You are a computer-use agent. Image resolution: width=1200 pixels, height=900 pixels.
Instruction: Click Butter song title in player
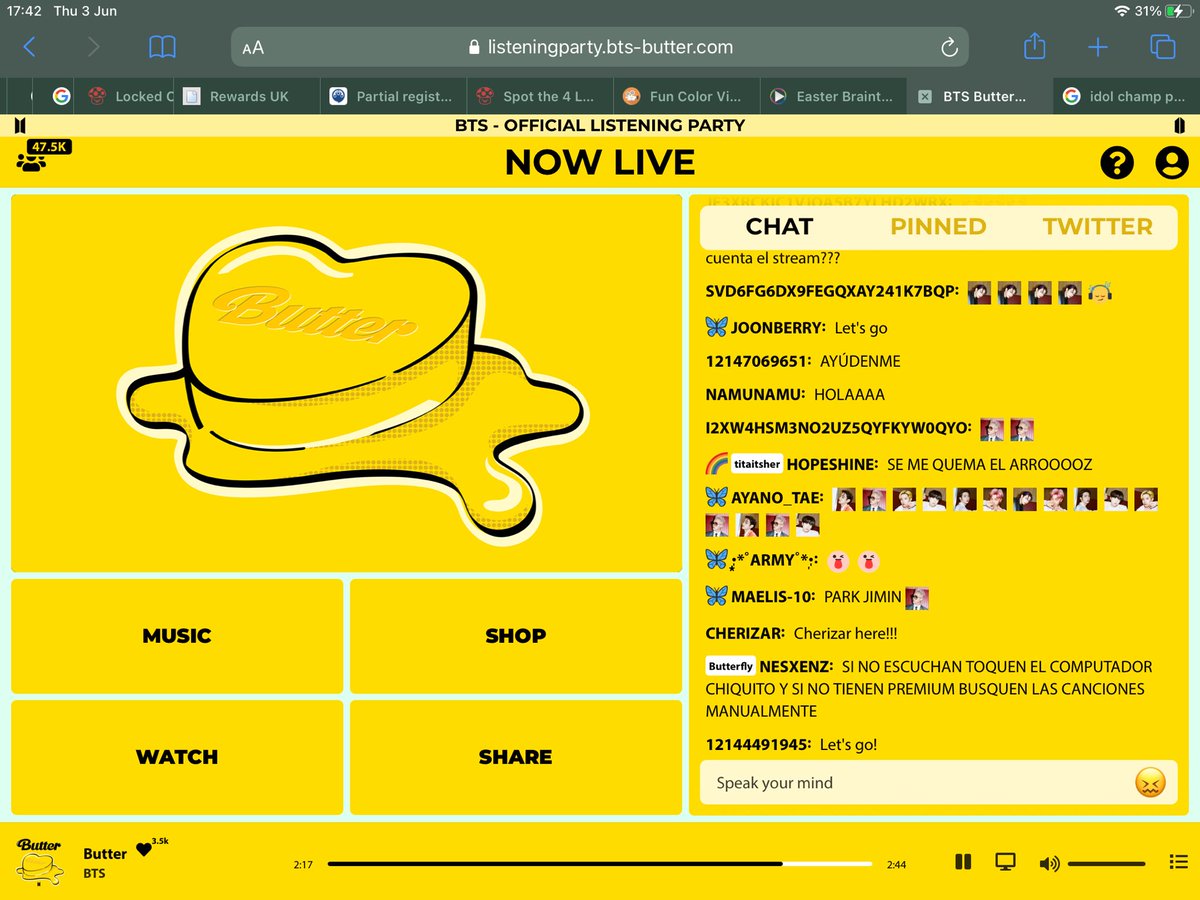tap(105, 854)
